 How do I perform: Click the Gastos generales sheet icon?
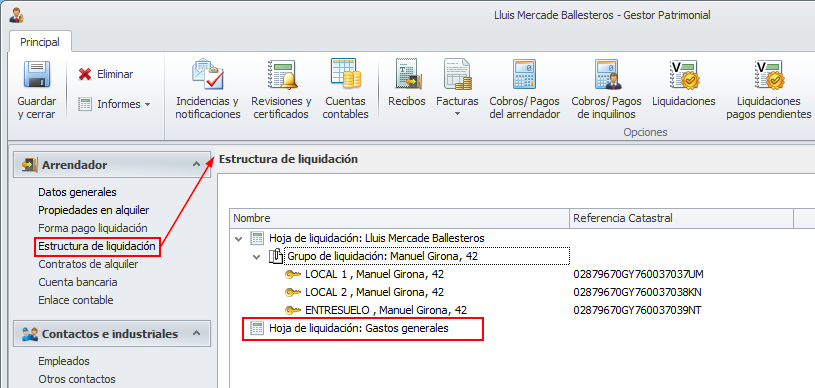(257, 328)
